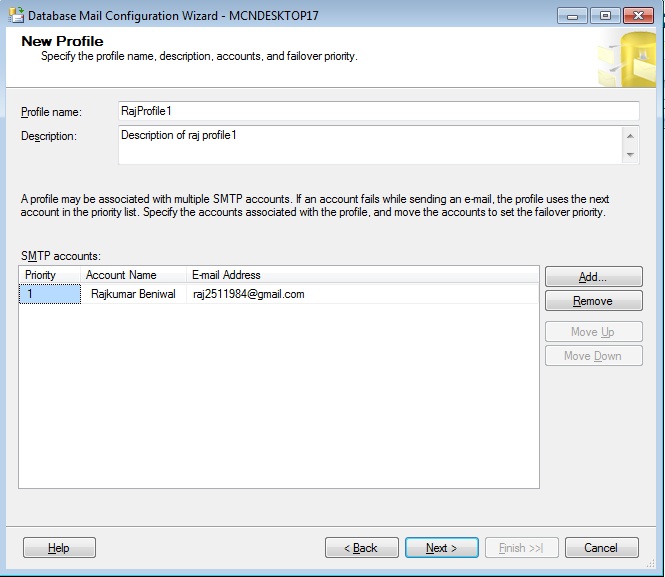This screenshot has width=665, height=577.
Task: Click the Finish button
Action: 521,548
